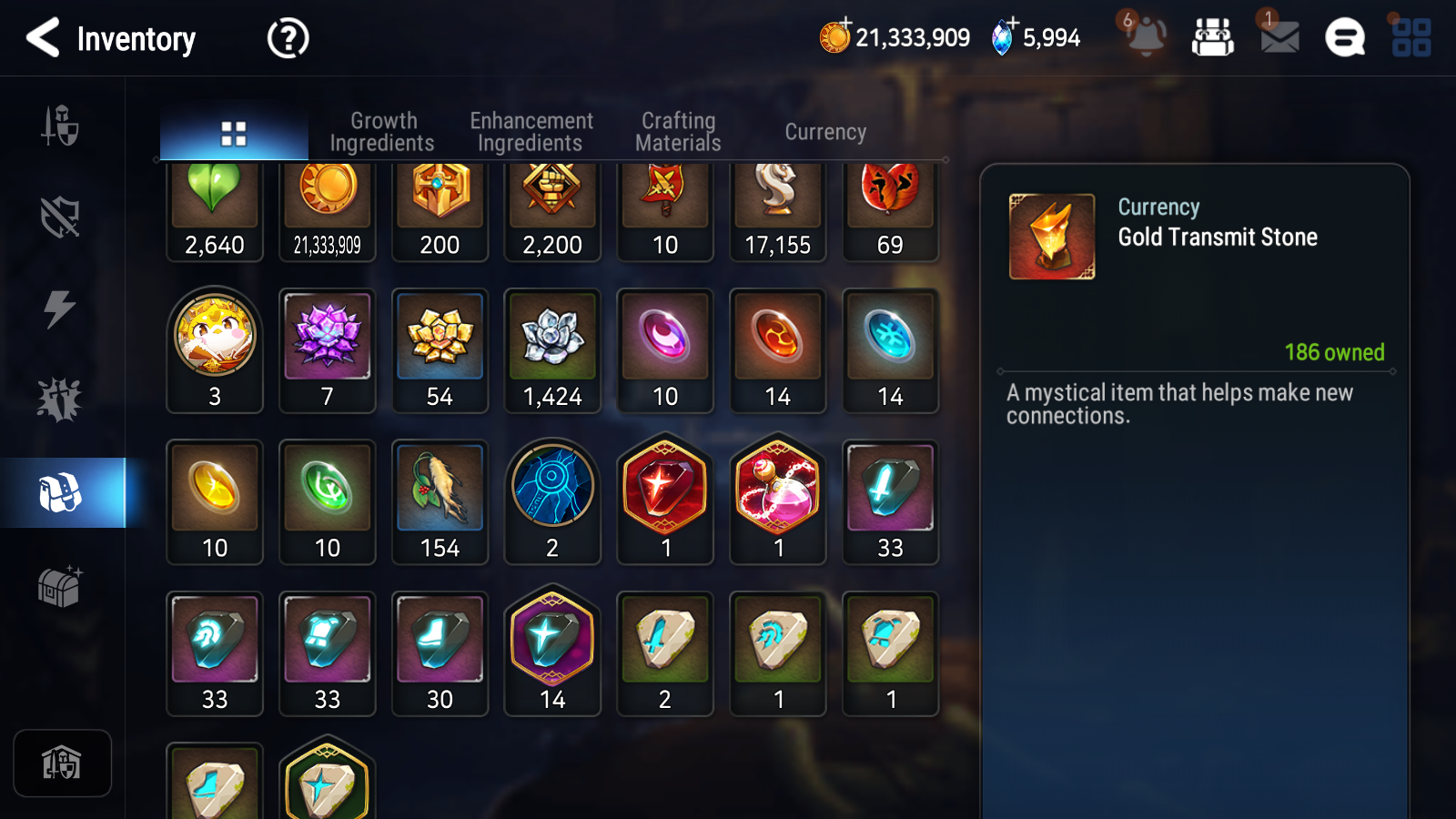Switch to Currency tab
Screen dimensions: 1456x819
(x=825, y=132)
